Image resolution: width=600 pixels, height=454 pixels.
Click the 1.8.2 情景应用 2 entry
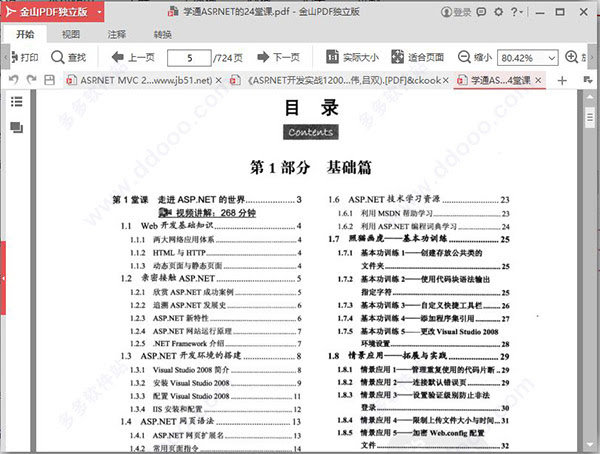point(424,382)
